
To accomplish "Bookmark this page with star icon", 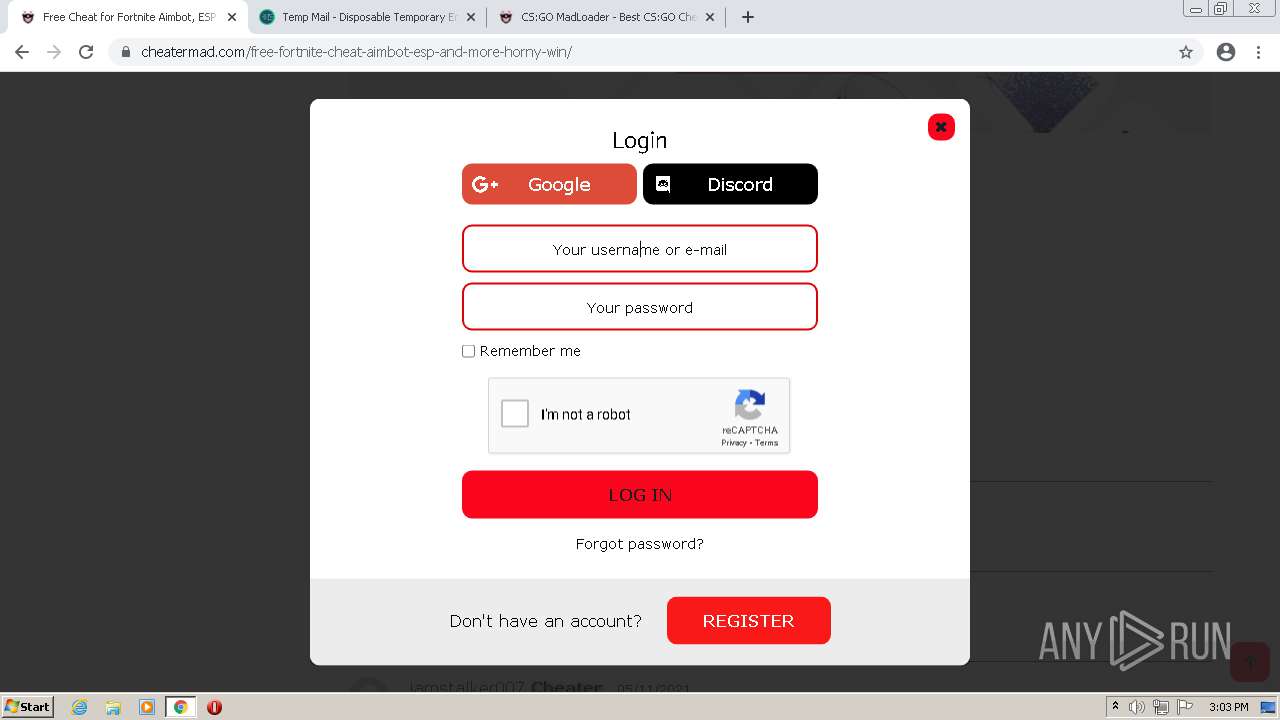I will (x=1186, y=52).
